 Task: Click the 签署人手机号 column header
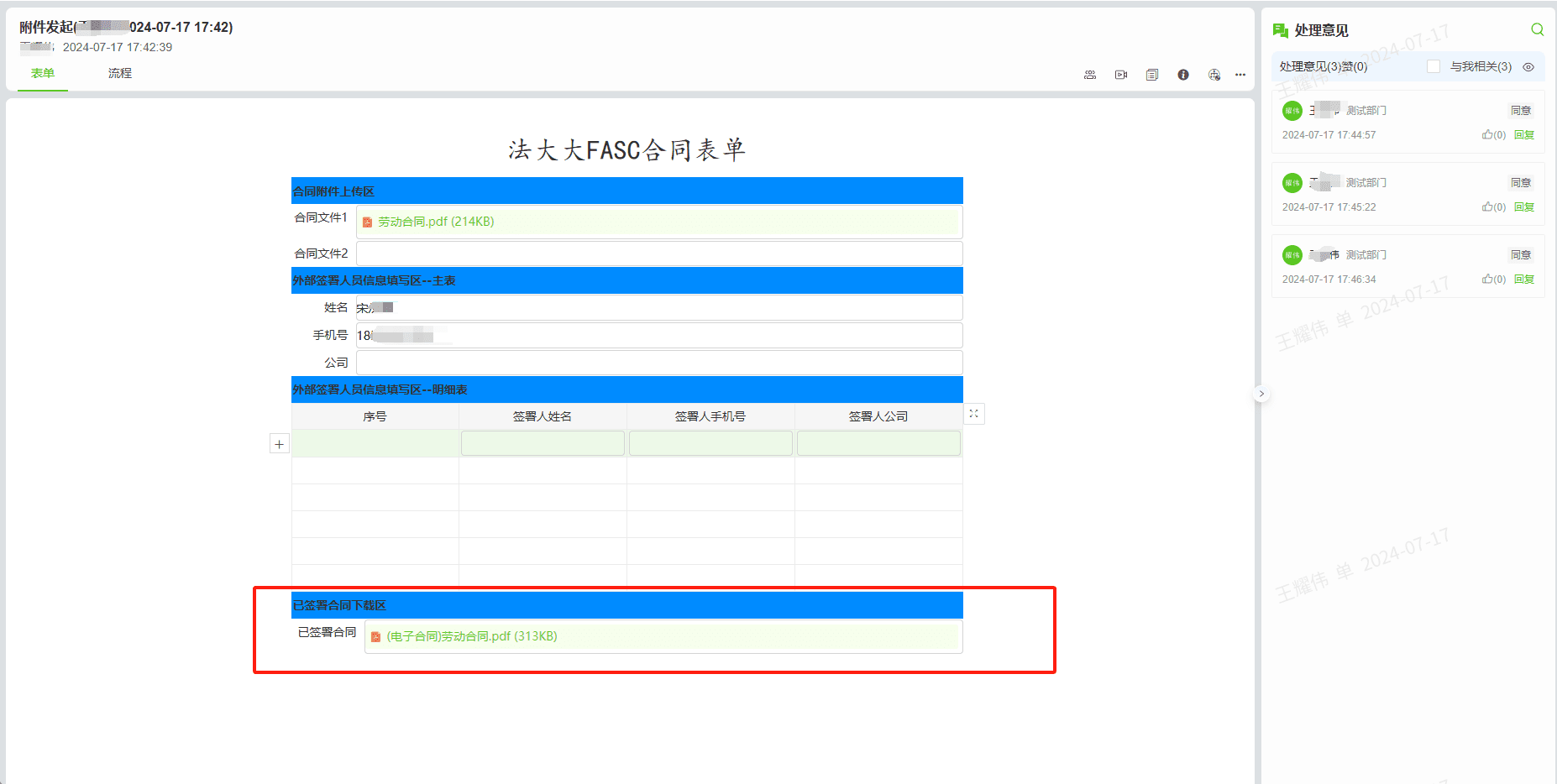[x=710, y=416]
